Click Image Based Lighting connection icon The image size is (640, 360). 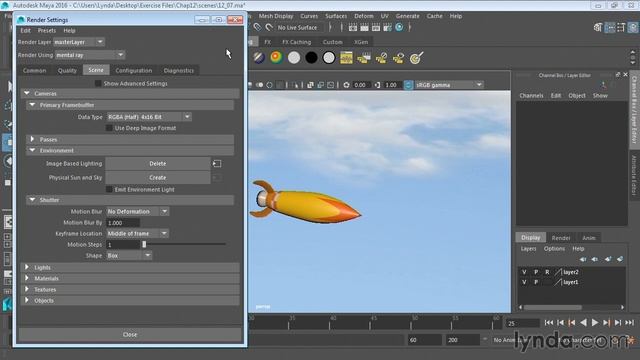[217, 164]
